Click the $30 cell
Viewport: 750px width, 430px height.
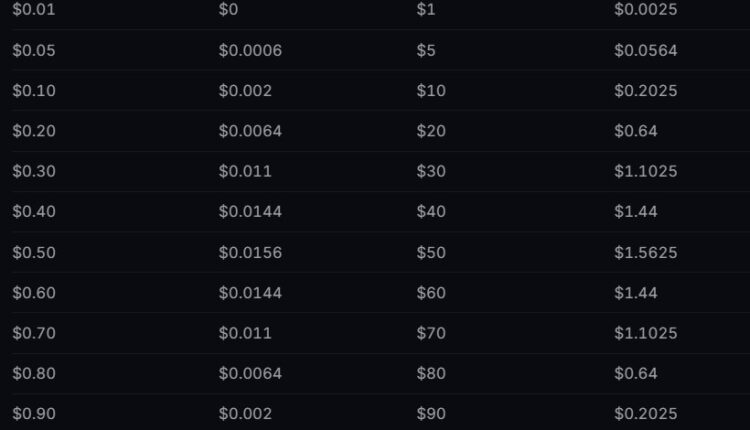tap(431, 172)
